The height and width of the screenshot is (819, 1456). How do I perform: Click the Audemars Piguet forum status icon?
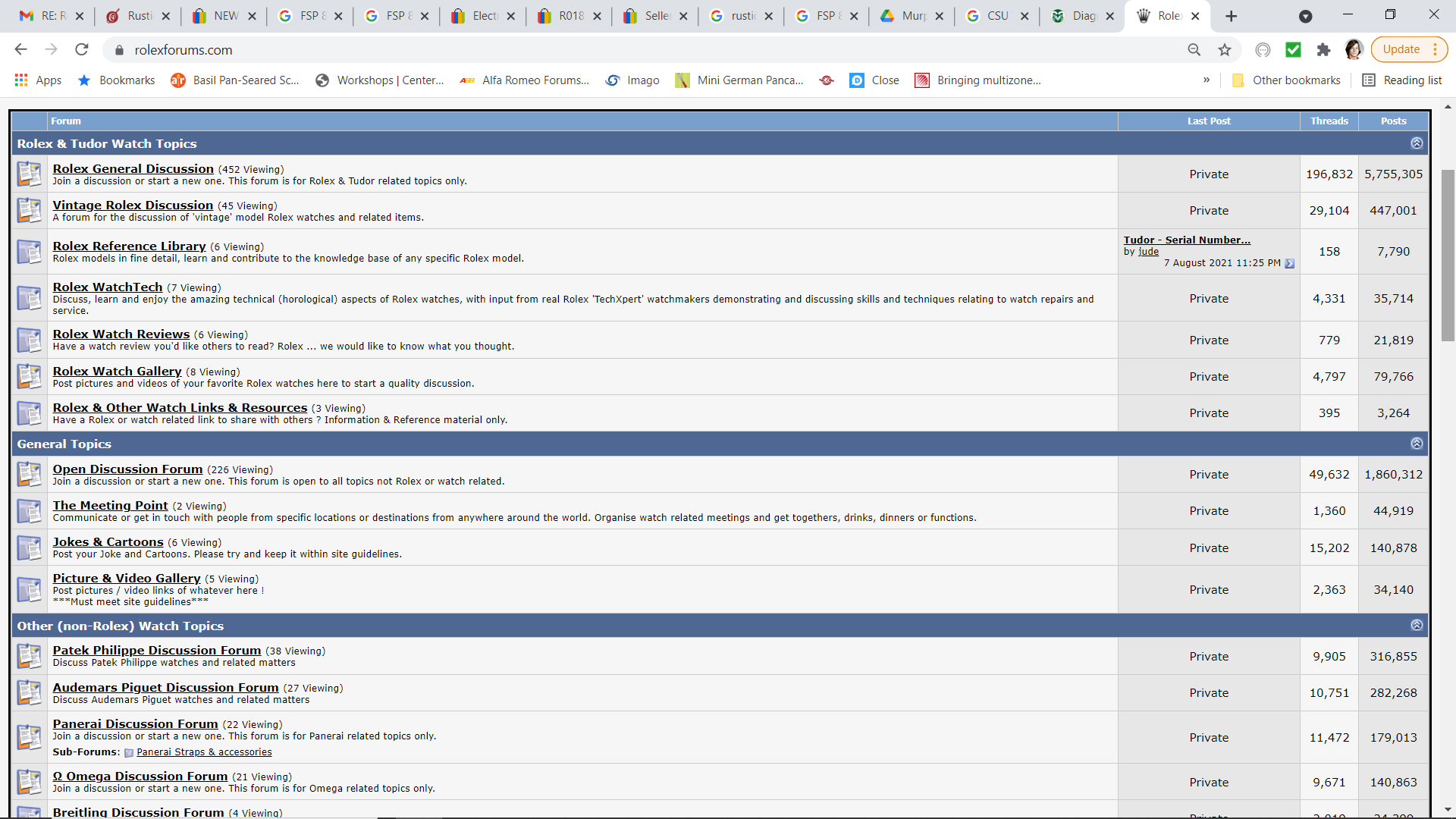click(30, 692)
